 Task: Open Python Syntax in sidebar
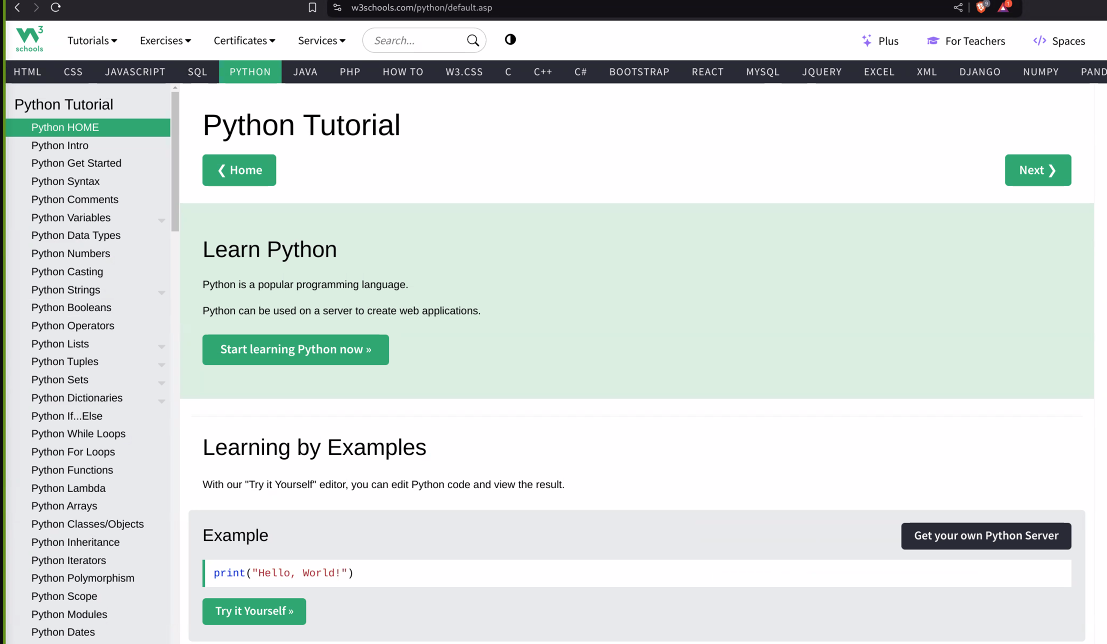point(88,181)
